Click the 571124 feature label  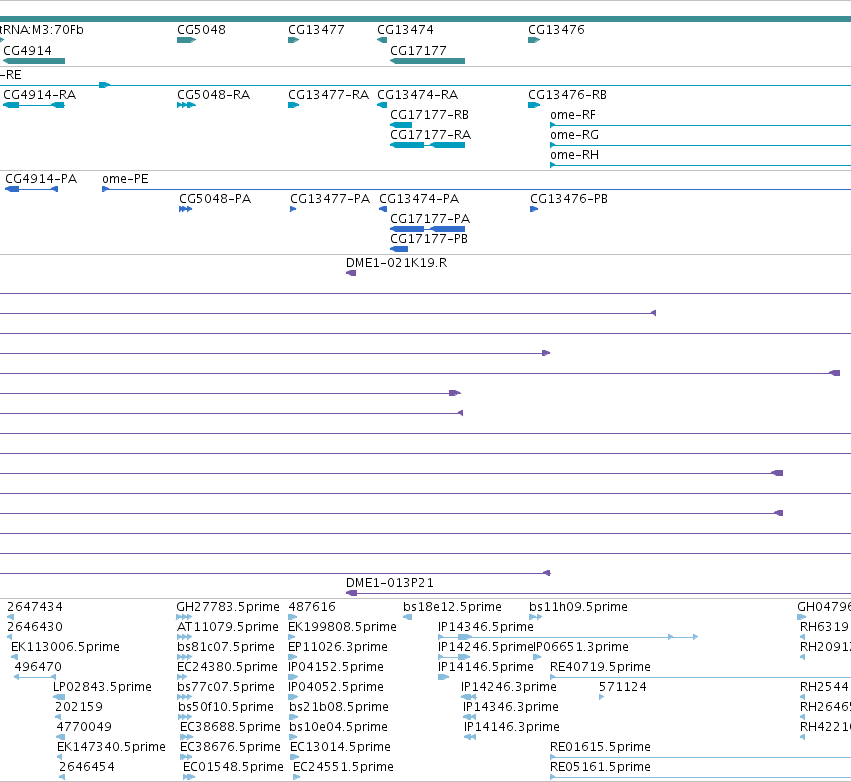[x=623, y=688]
